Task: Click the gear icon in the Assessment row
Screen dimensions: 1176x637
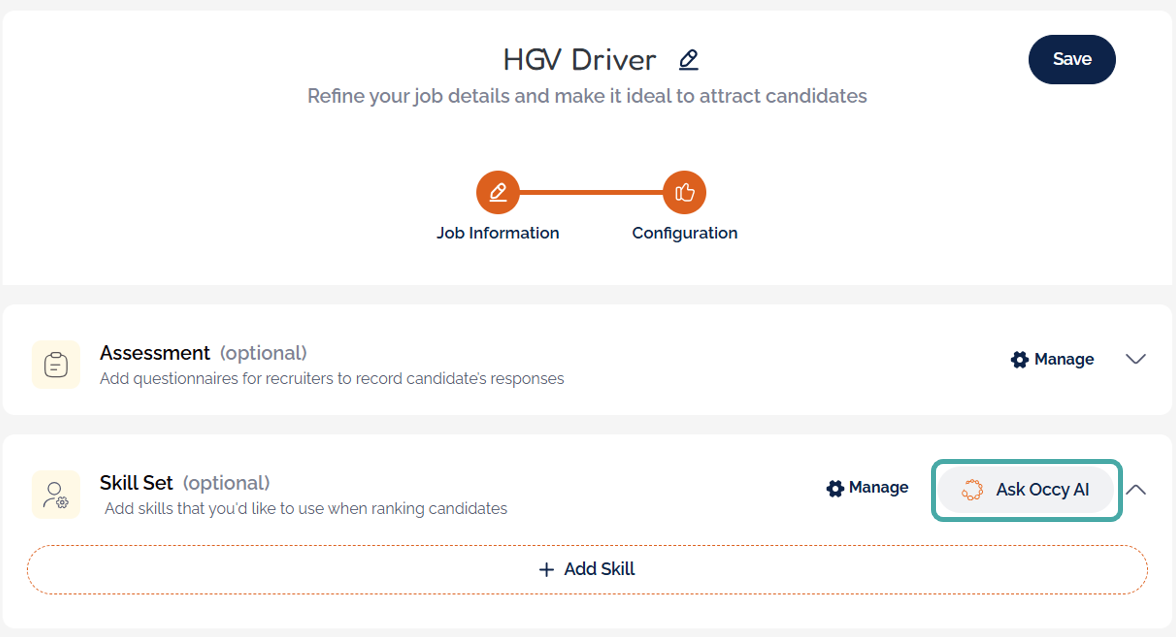Action: pyautogui.click(x=1020, y=359)
